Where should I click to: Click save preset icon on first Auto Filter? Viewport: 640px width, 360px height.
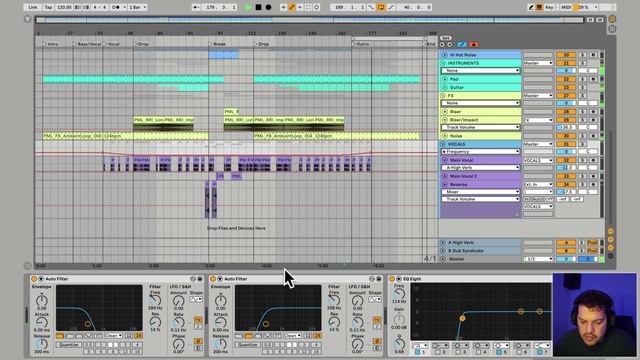200,279
